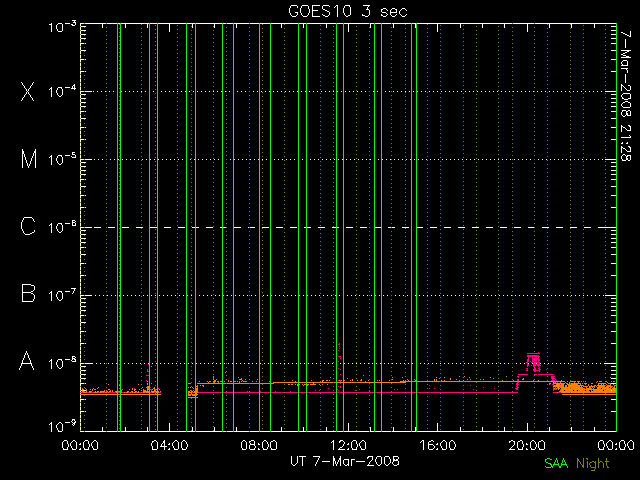The width and height of the screenshot is (640, 480).
Task: Click the 10^-9 y-axis tick label
Action: pos(62,426)
